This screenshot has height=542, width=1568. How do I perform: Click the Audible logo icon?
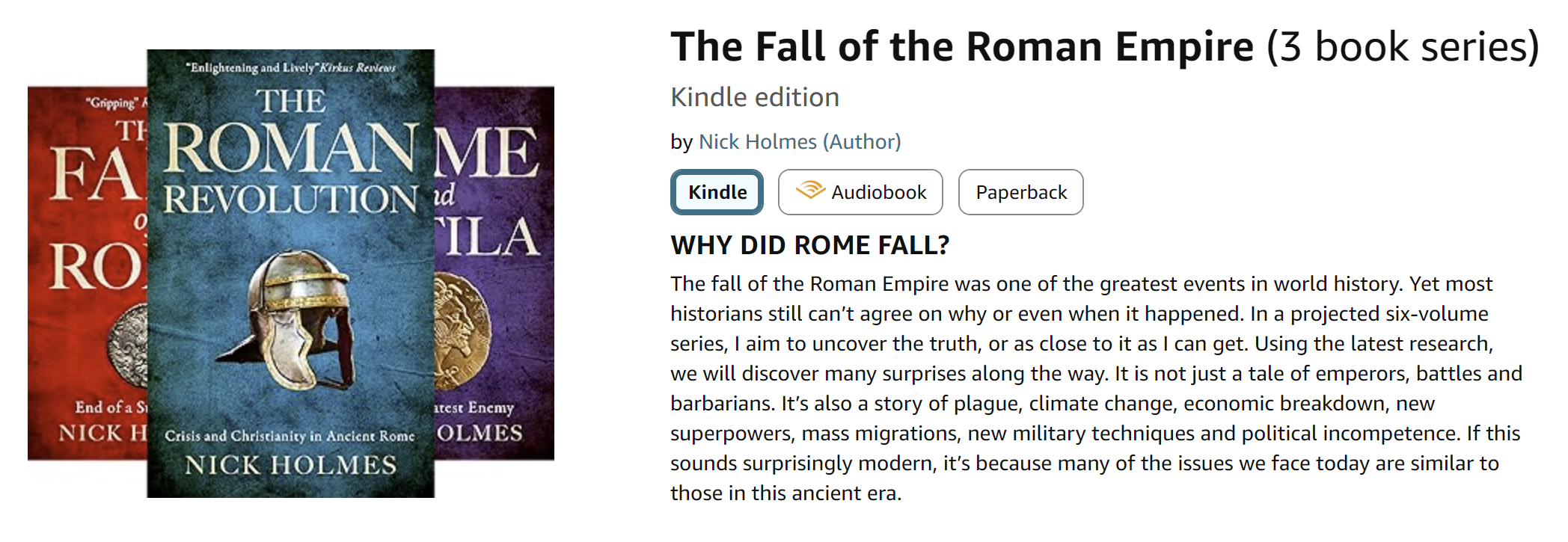point(810,190)
